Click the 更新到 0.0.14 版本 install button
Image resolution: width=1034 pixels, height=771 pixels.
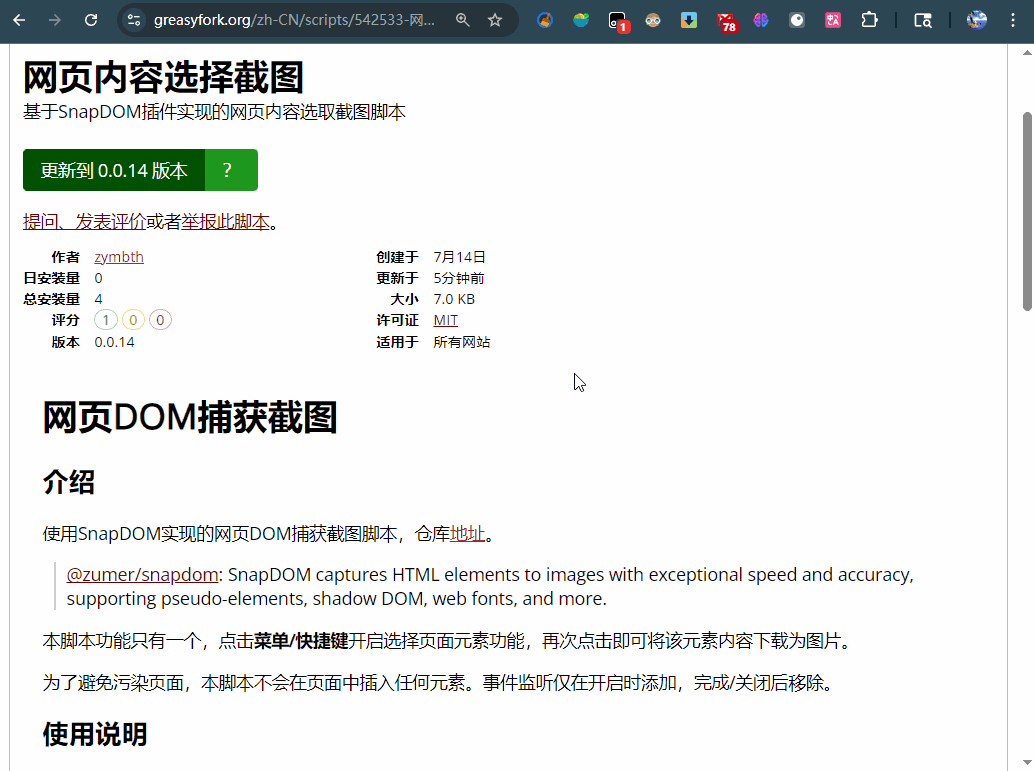tap(114, 170)
